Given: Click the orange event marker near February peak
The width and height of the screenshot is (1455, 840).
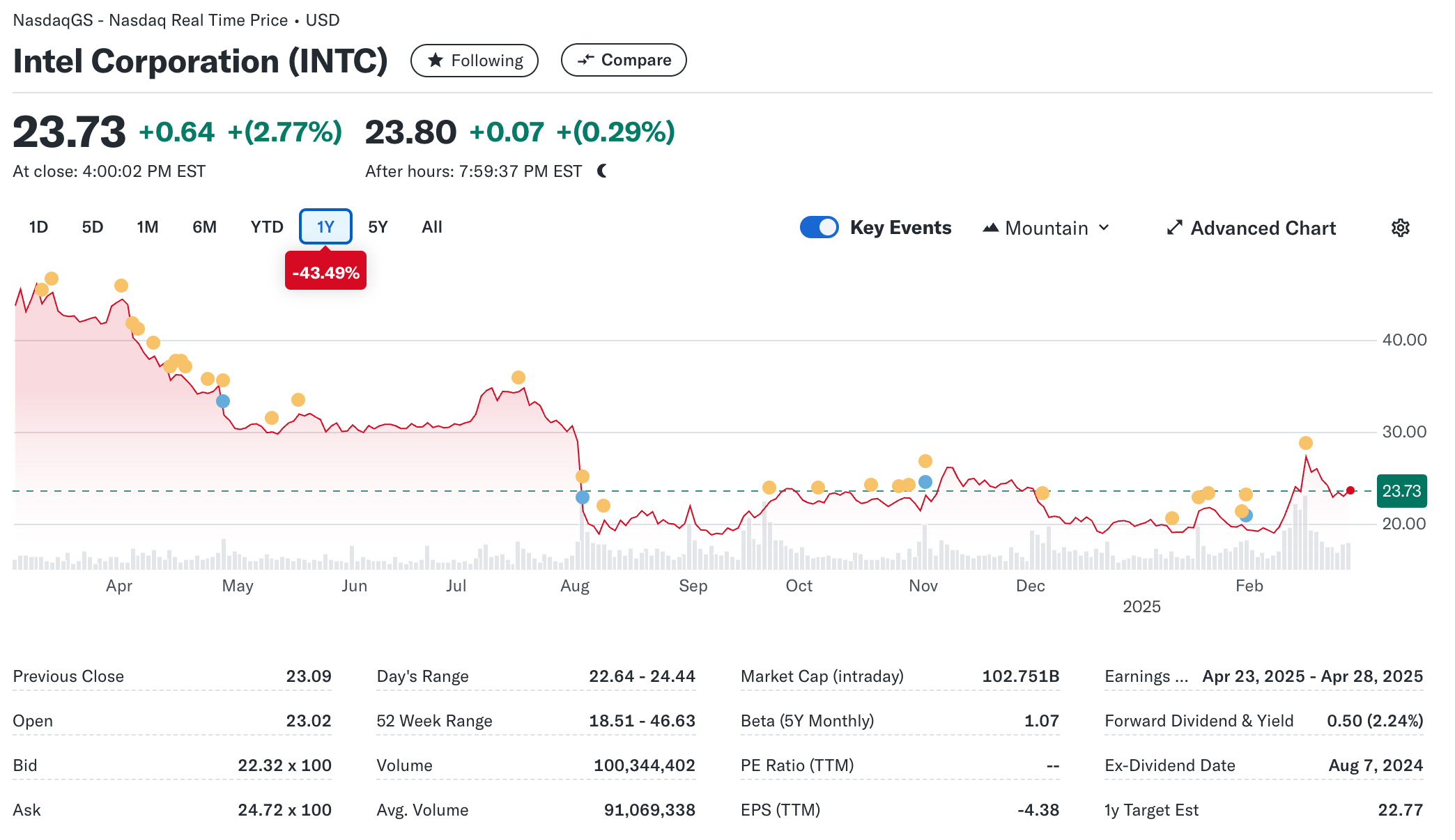Looking at the screenshot, I should pyautogui.click(x=1306, y=443).
